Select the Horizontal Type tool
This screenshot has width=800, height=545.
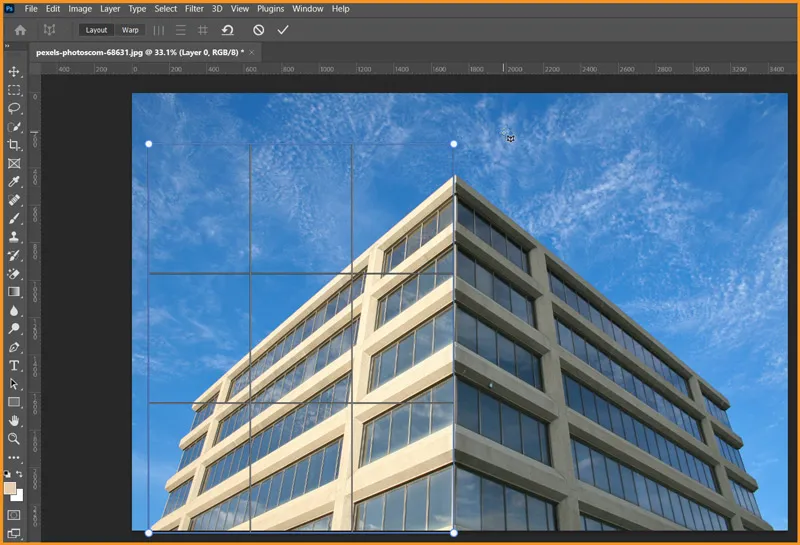click(x=14, y=366)
